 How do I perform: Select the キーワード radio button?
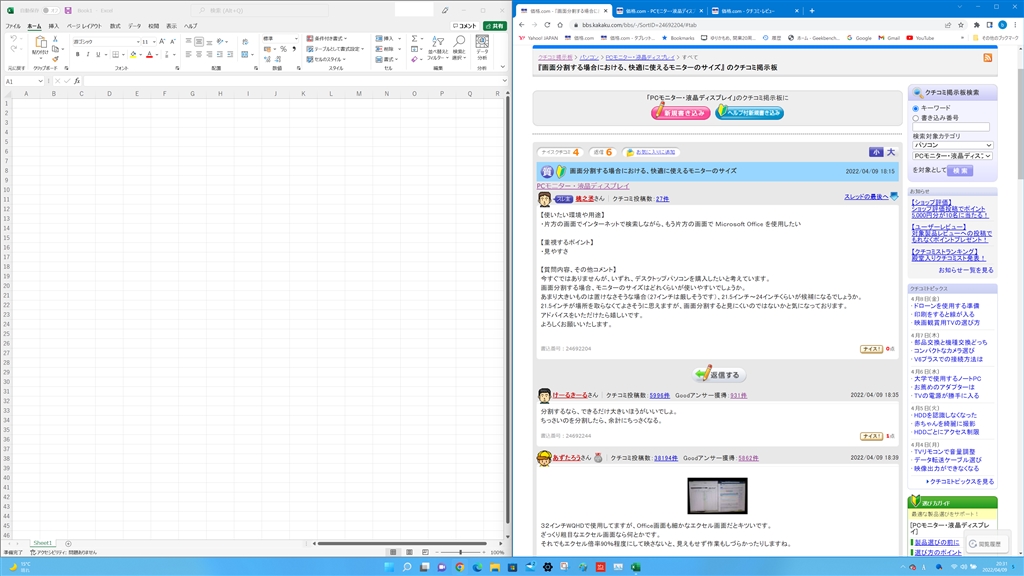[916, 108]
